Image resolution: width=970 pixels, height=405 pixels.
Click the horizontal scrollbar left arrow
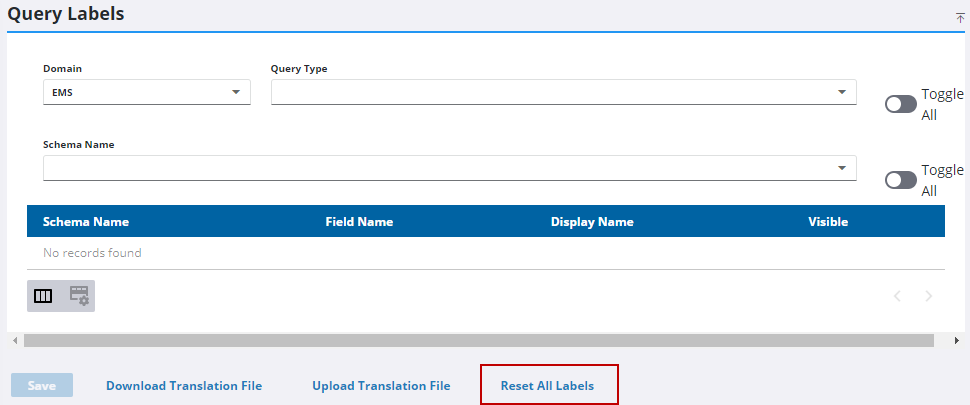(14, 341)
